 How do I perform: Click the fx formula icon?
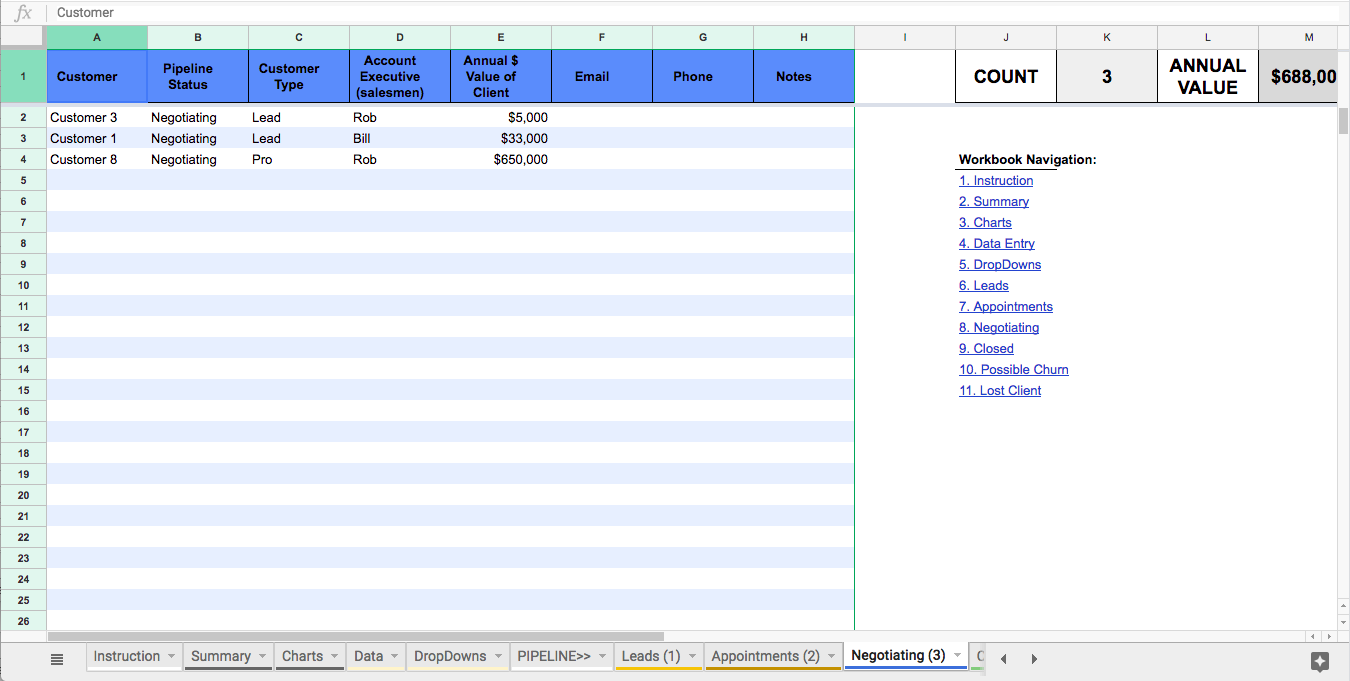click(x=23, y=13)
